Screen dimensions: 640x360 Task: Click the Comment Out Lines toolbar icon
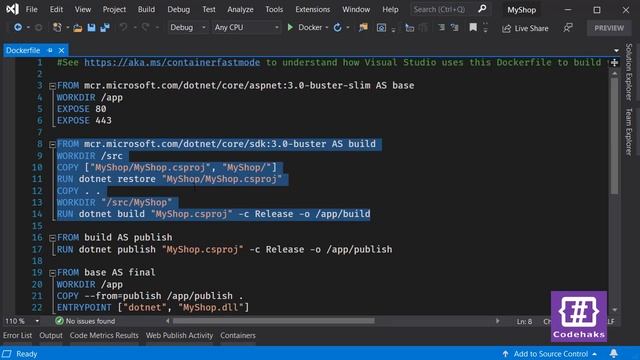(x=441, y=27)
